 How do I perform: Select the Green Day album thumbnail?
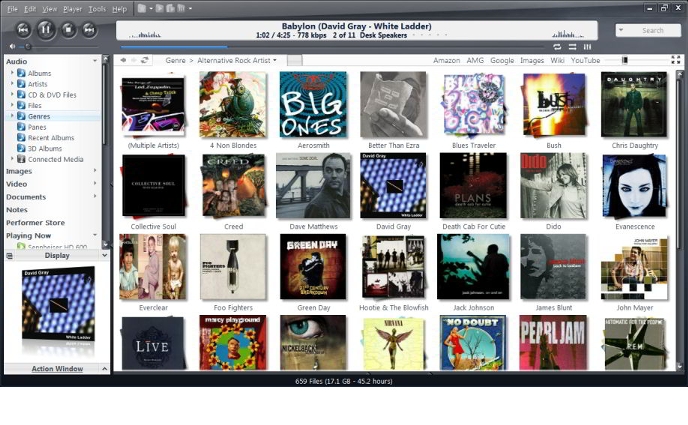[x=313, y=267]
